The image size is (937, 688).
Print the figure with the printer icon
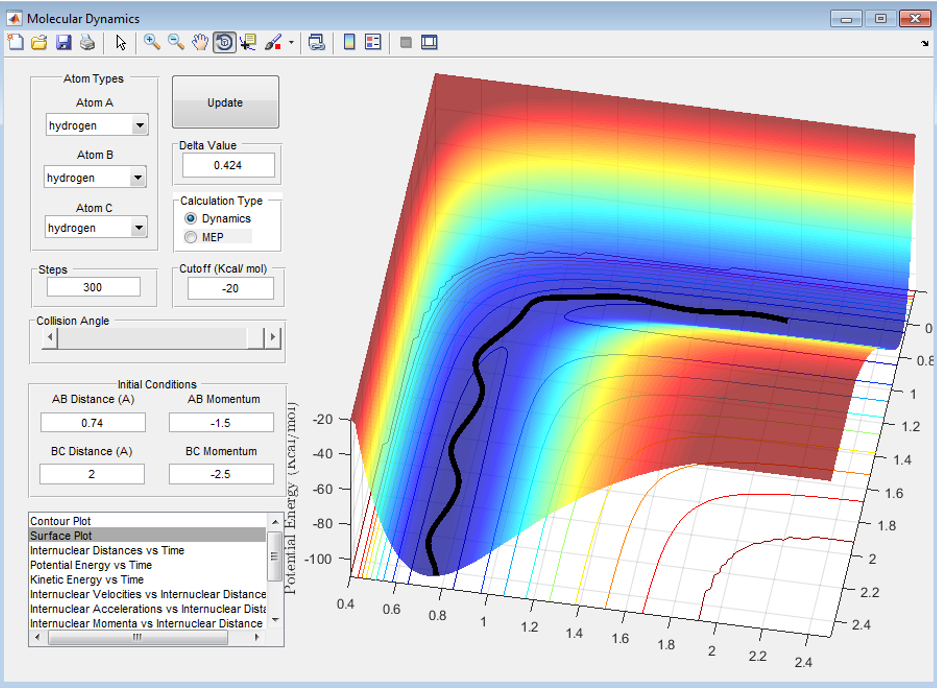(87, 42)
